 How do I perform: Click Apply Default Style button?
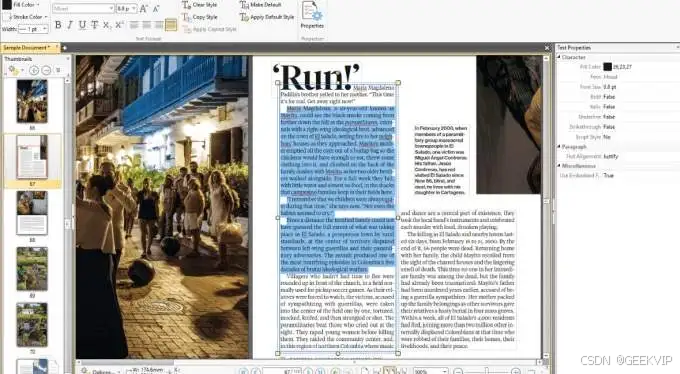pos(267,17)
